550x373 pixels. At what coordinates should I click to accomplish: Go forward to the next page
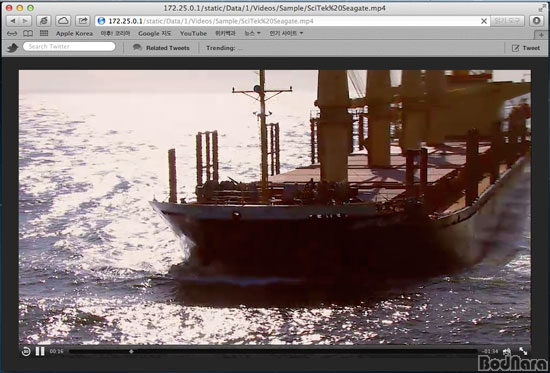(x=26, y=21)
